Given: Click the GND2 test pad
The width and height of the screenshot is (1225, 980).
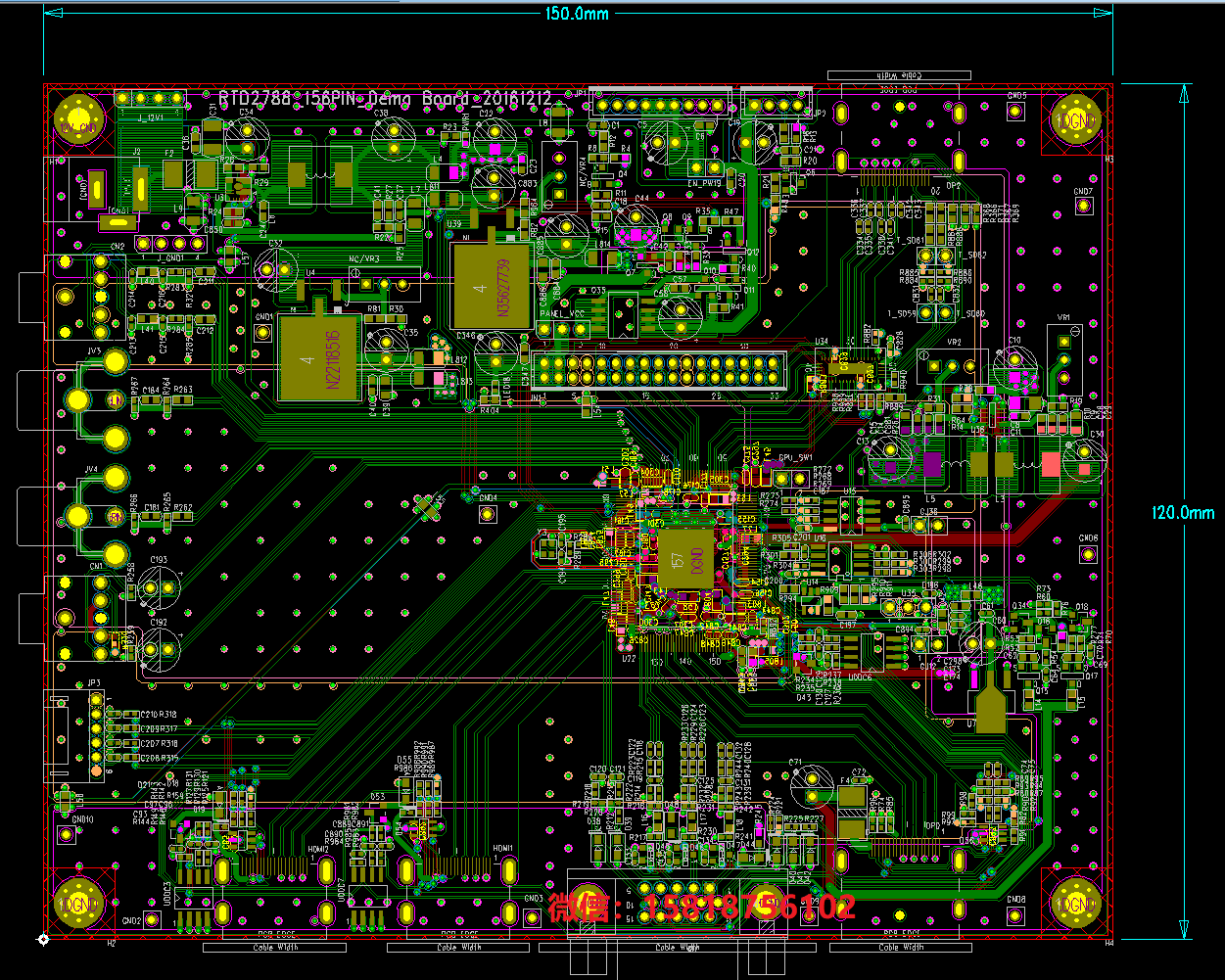Looking at the screenshot, I should [152, 920].
